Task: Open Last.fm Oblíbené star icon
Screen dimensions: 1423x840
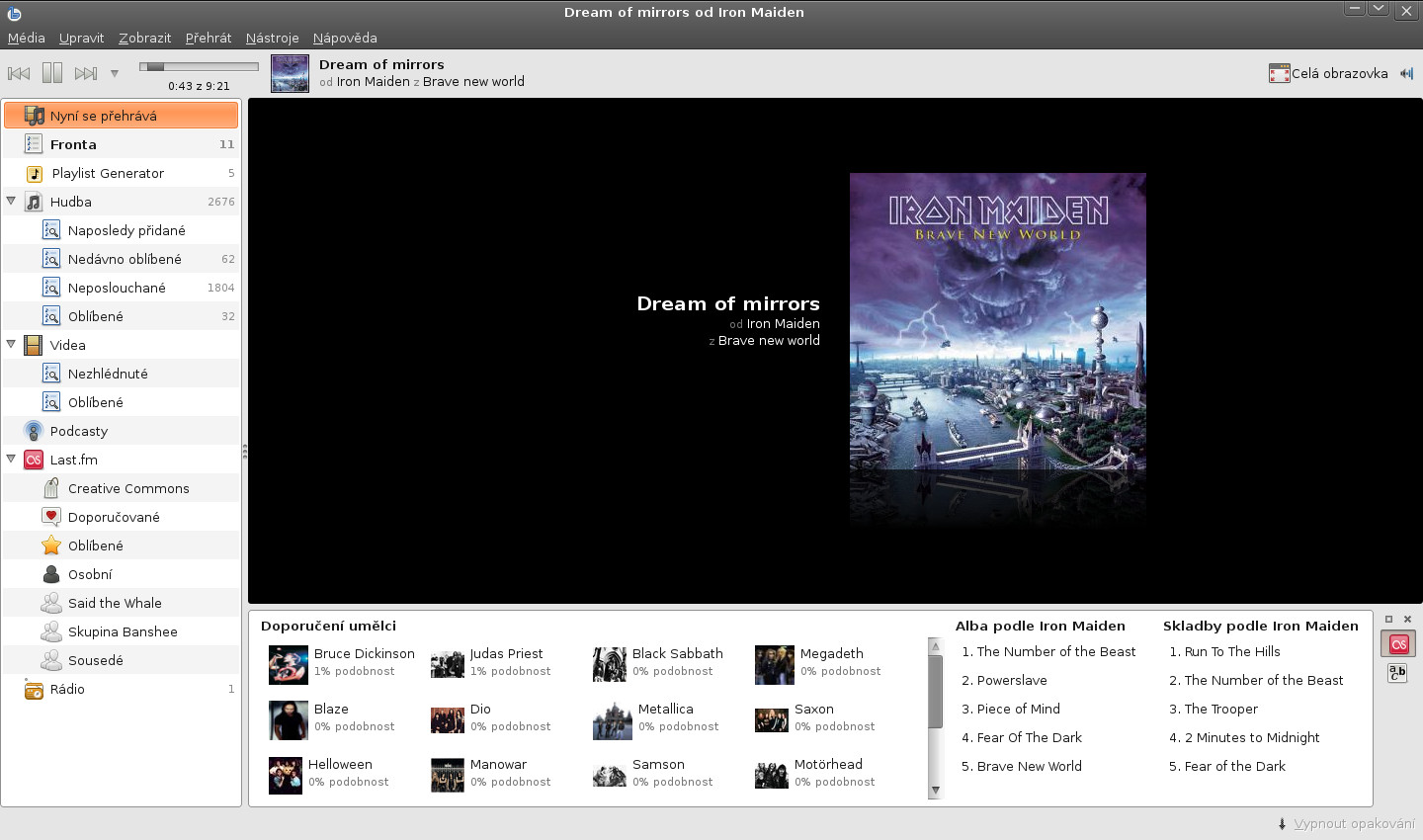Action: pyautogui.click(x=51, y=546)
